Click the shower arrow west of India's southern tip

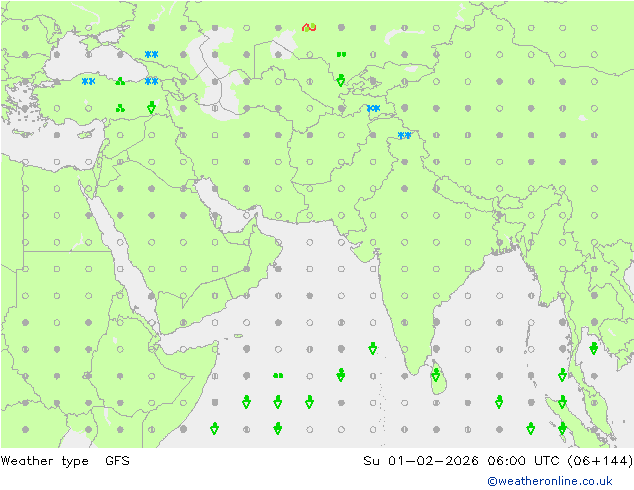point(373,348)
